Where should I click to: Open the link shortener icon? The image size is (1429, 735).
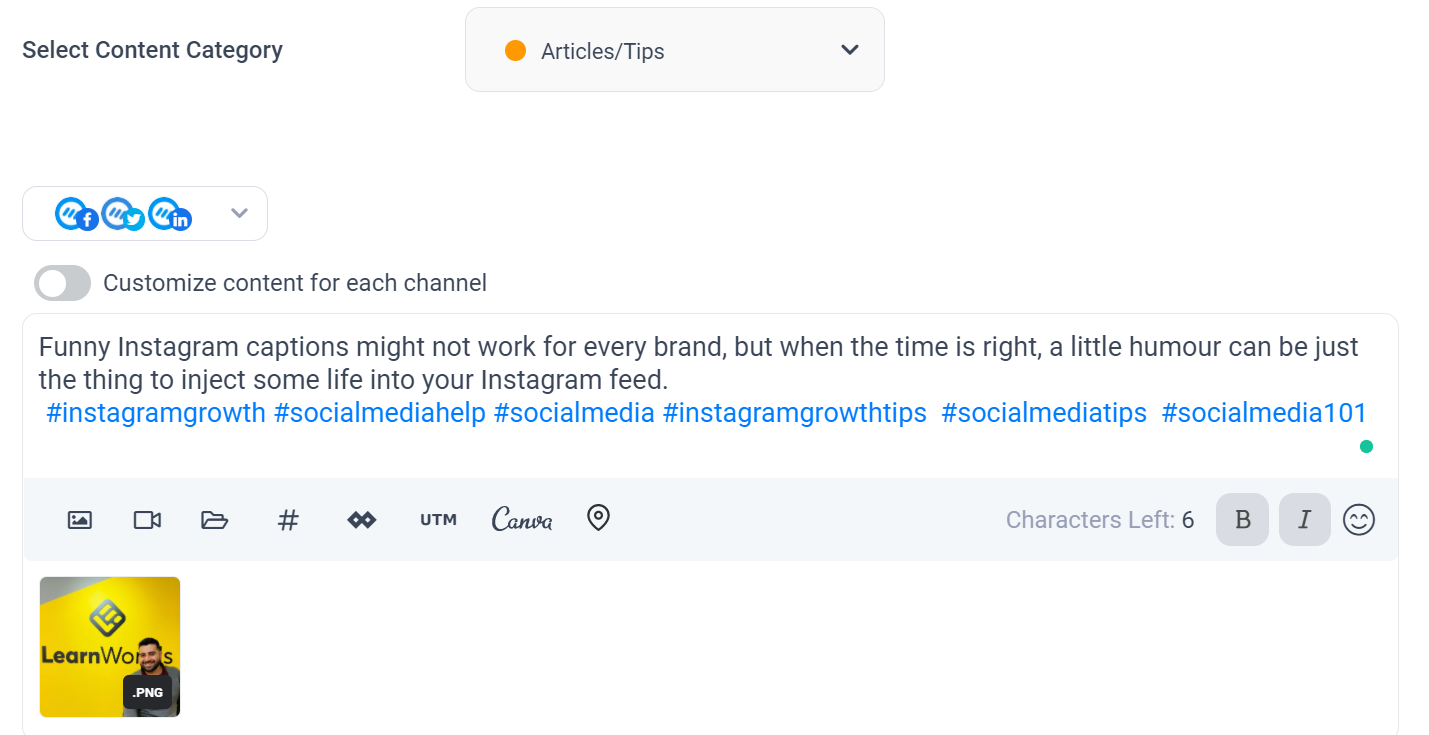(361, 519)
